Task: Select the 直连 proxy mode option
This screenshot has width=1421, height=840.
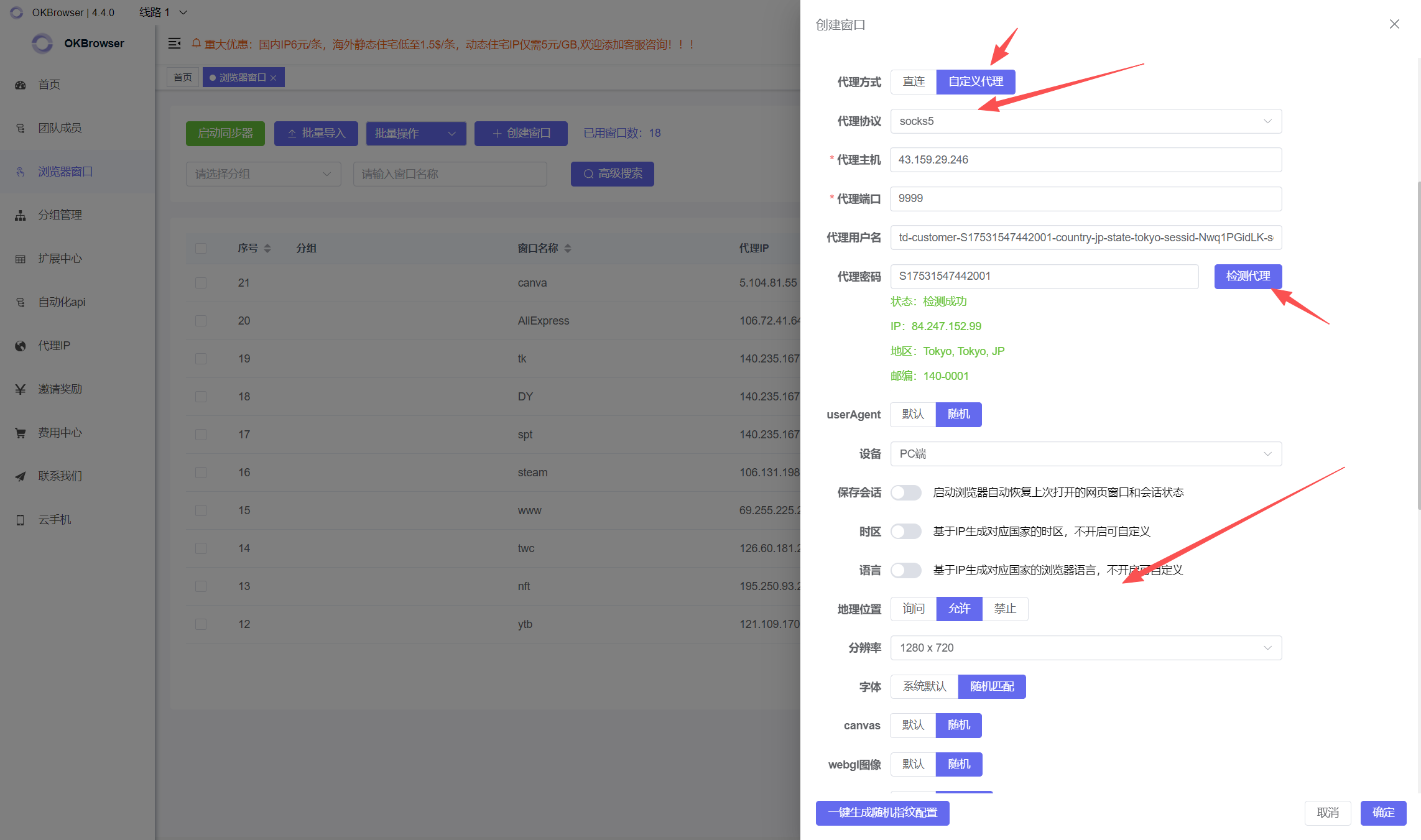Action: [914, 82]
